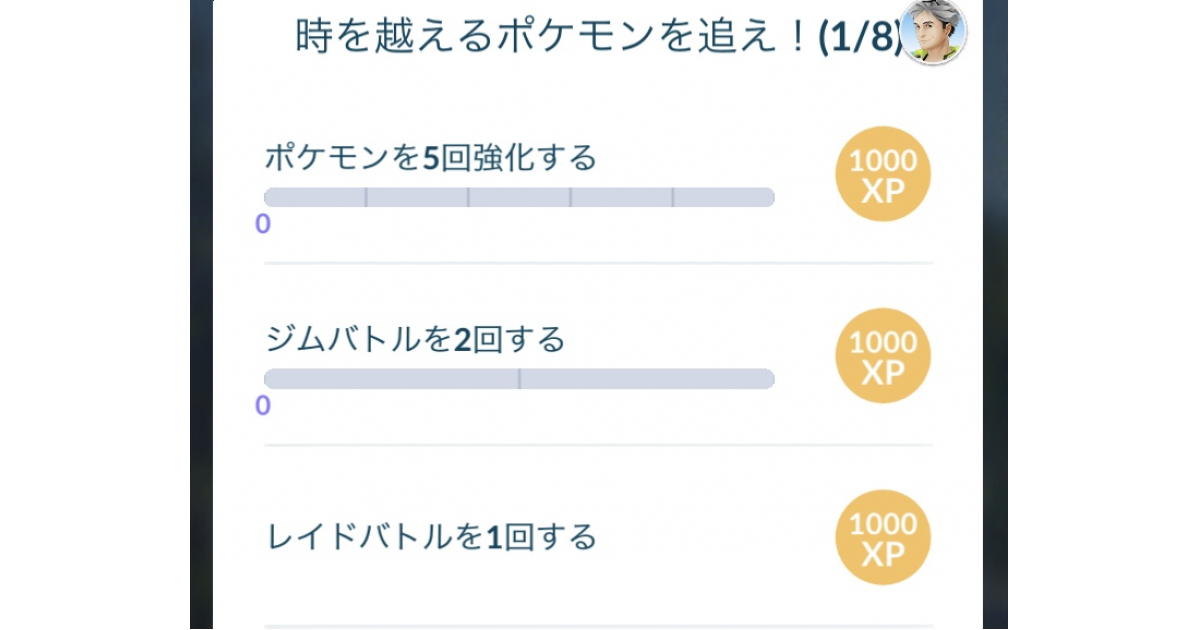The height and width of the screenshot is (630, 1200).
Task: Claim the 1000 XP reward for powering up Pokémon
Action: click(x=883, y=174)
